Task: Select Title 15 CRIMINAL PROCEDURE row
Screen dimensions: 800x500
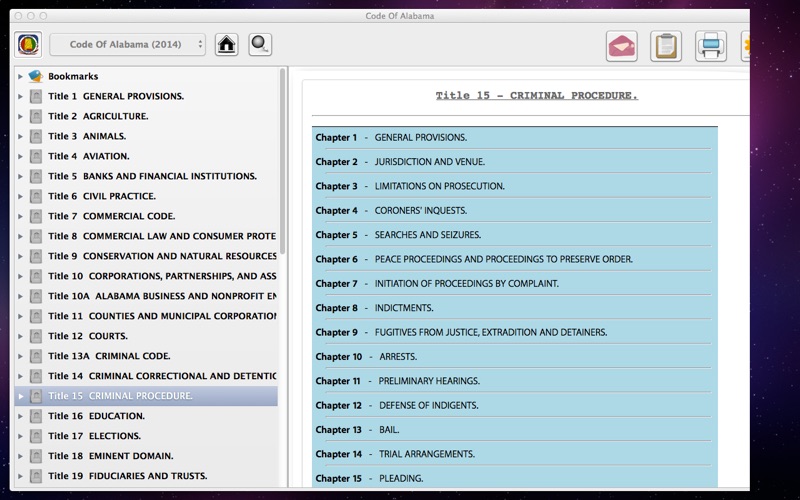Action: point(146,396)
